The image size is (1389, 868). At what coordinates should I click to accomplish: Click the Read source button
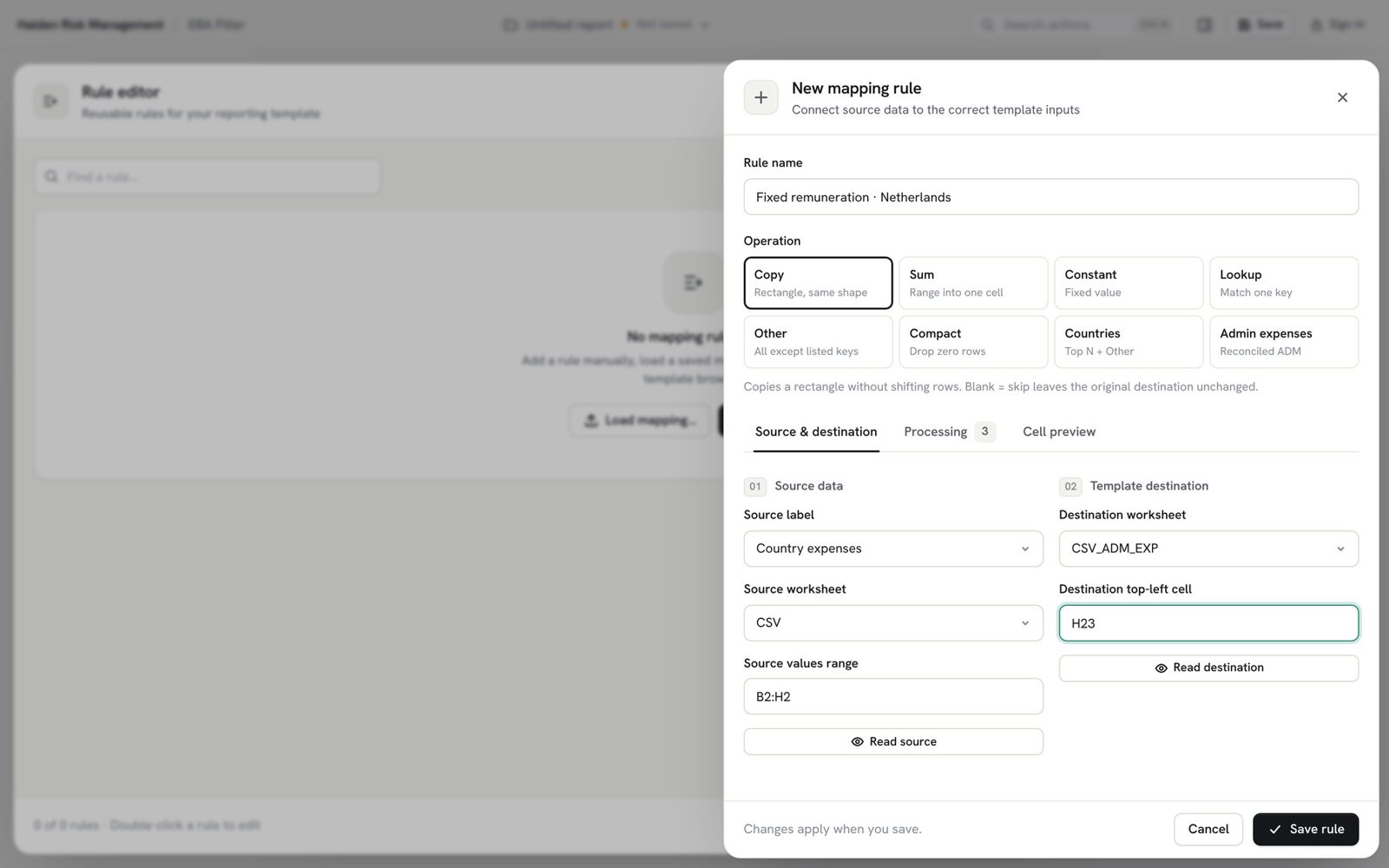pos(893,741)
